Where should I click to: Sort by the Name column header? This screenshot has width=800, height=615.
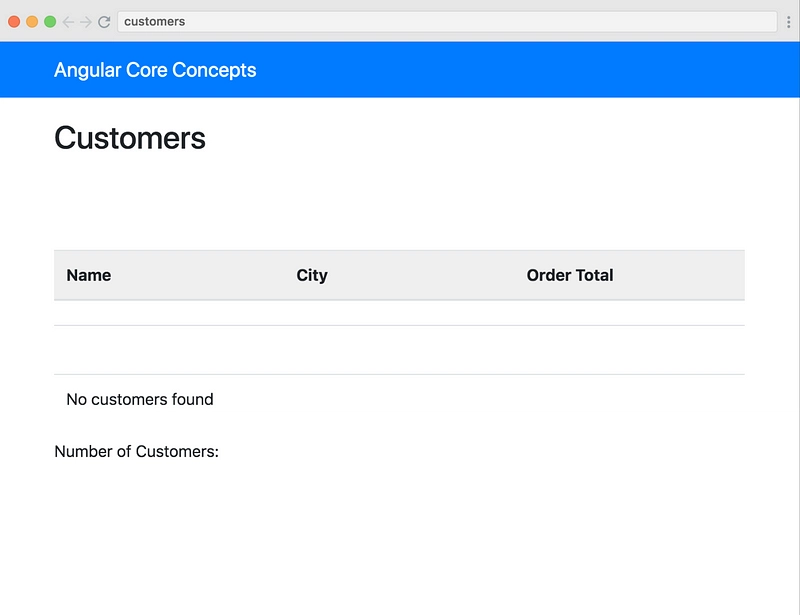89,275
